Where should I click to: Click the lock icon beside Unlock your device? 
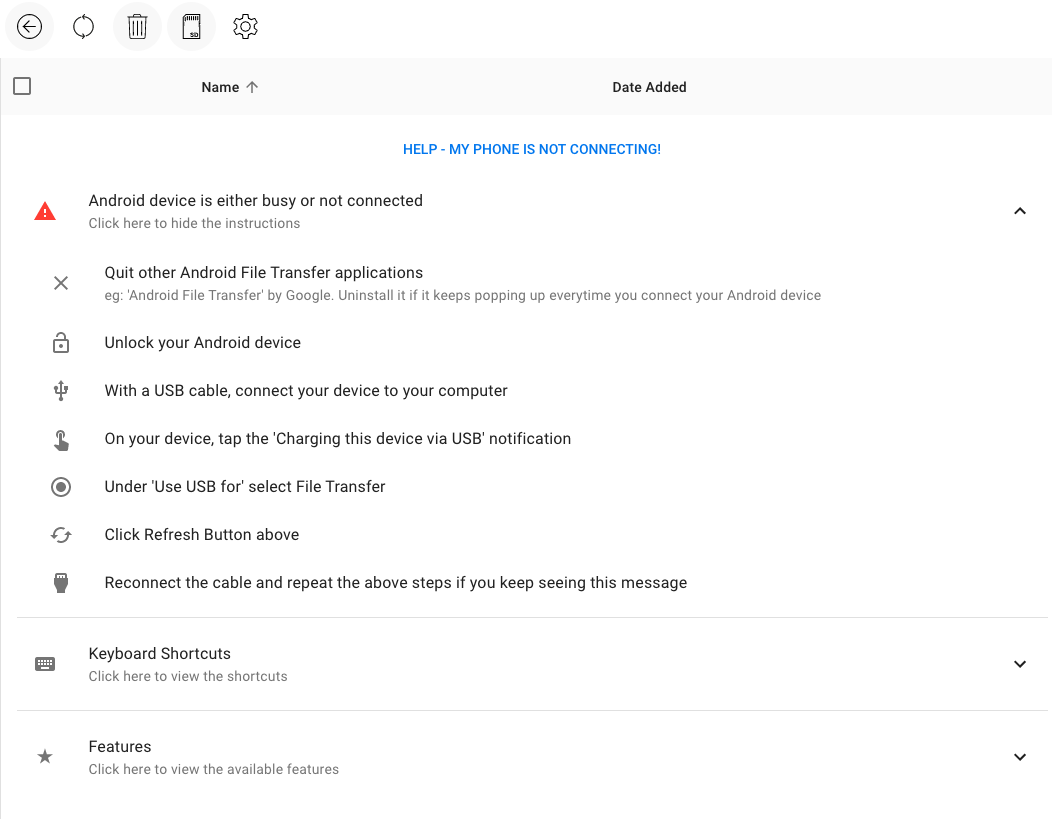(61, 343)
